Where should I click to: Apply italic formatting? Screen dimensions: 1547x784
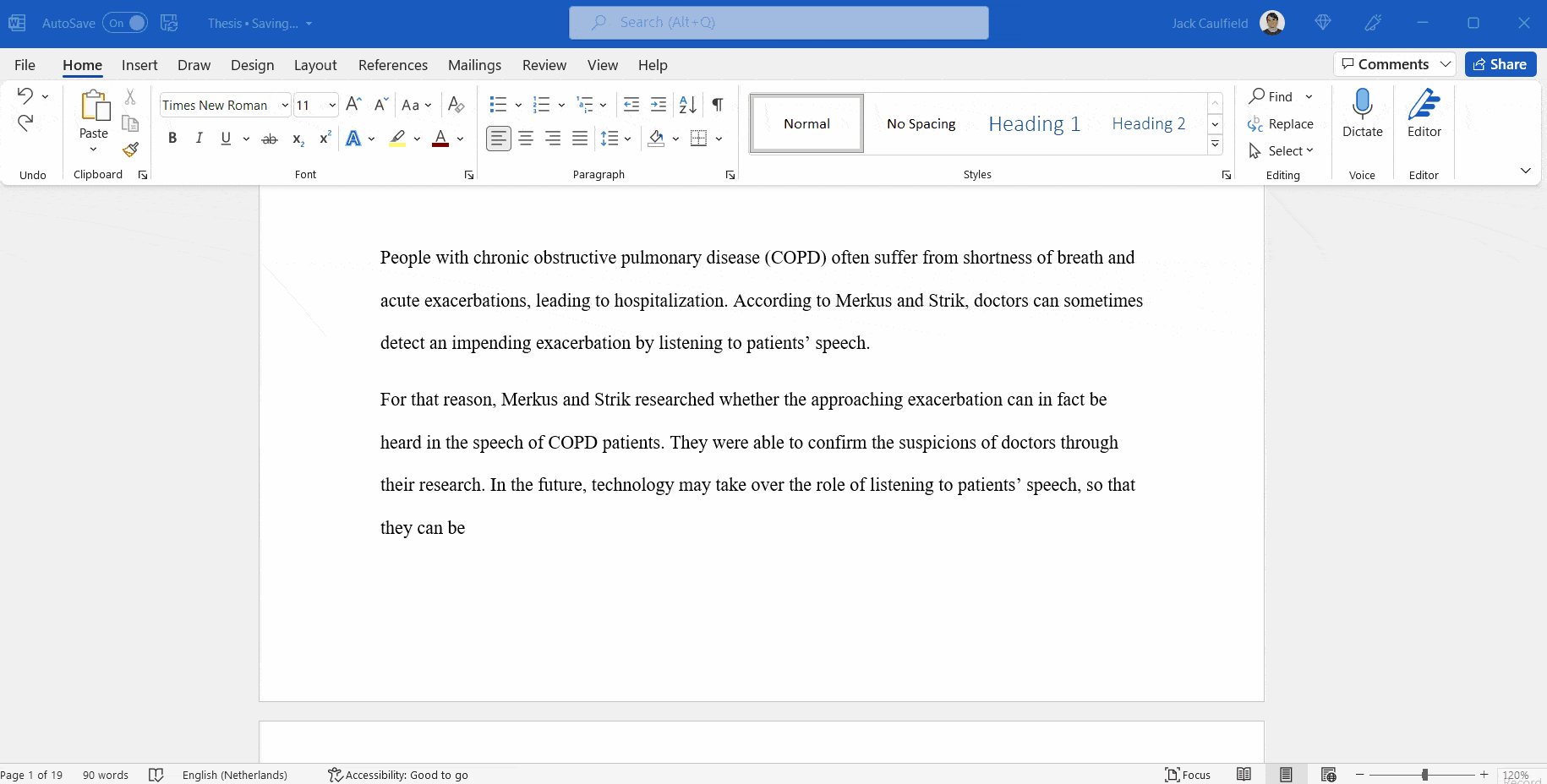click(199, 139)
